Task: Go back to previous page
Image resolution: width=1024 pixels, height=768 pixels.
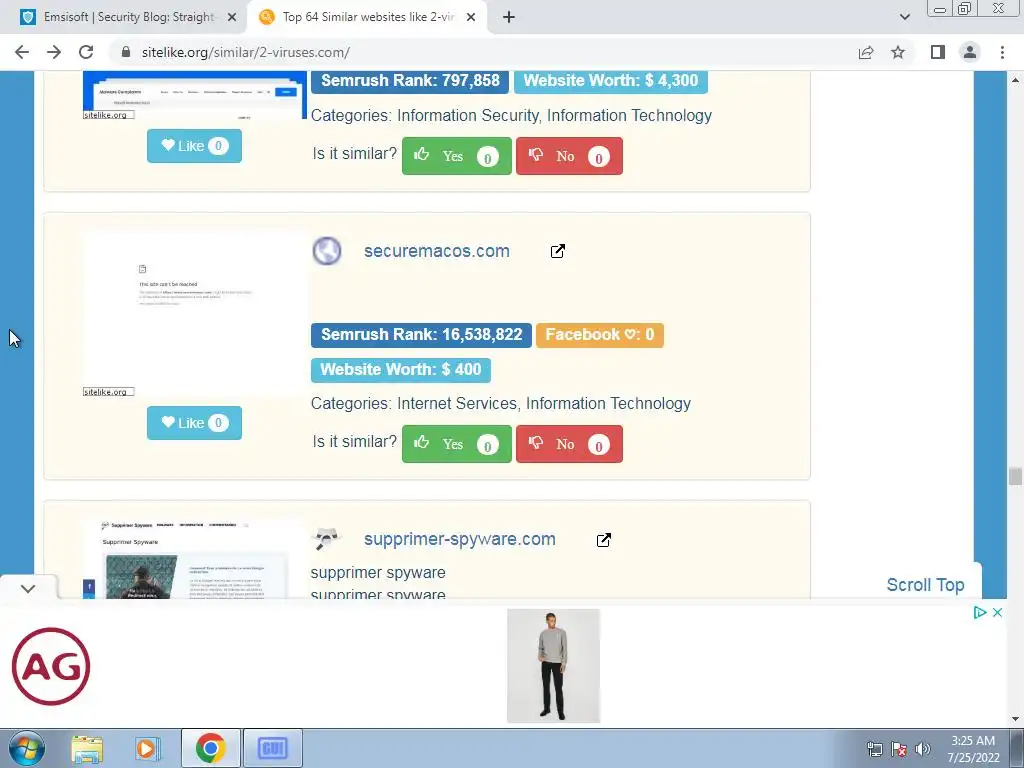Action: [x=22, y=52]
